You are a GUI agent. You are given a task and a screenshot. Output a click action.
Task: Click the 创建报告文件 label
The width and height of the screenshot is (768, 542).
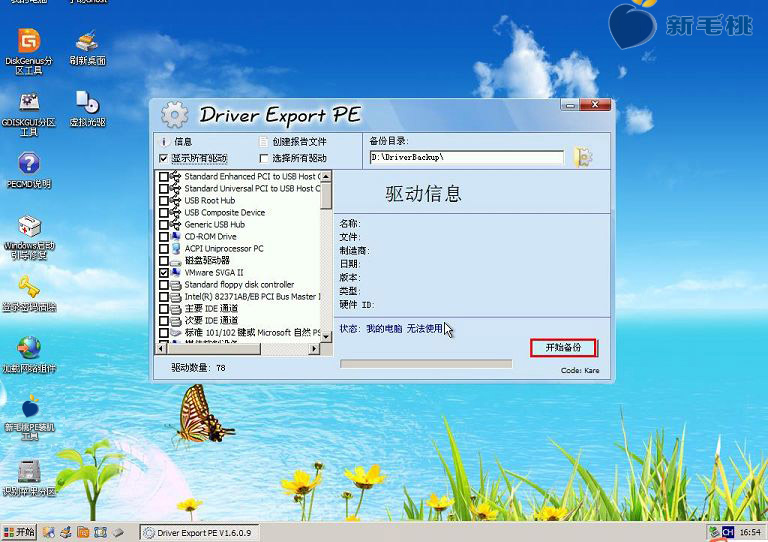click(299, 141)
